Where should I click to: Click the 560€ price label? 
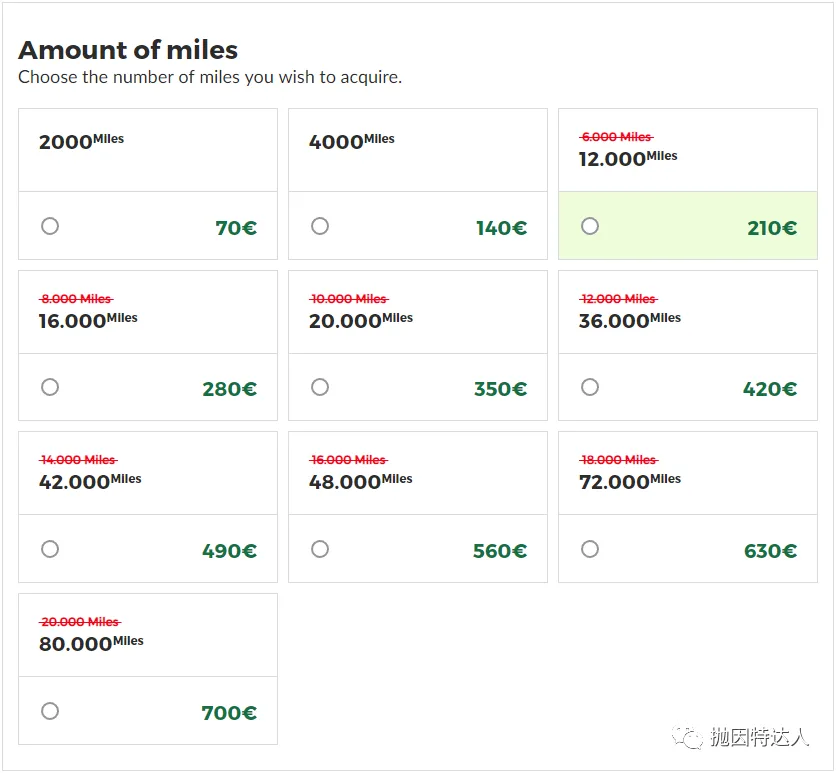pyautogui.click(x=499, y=551)
